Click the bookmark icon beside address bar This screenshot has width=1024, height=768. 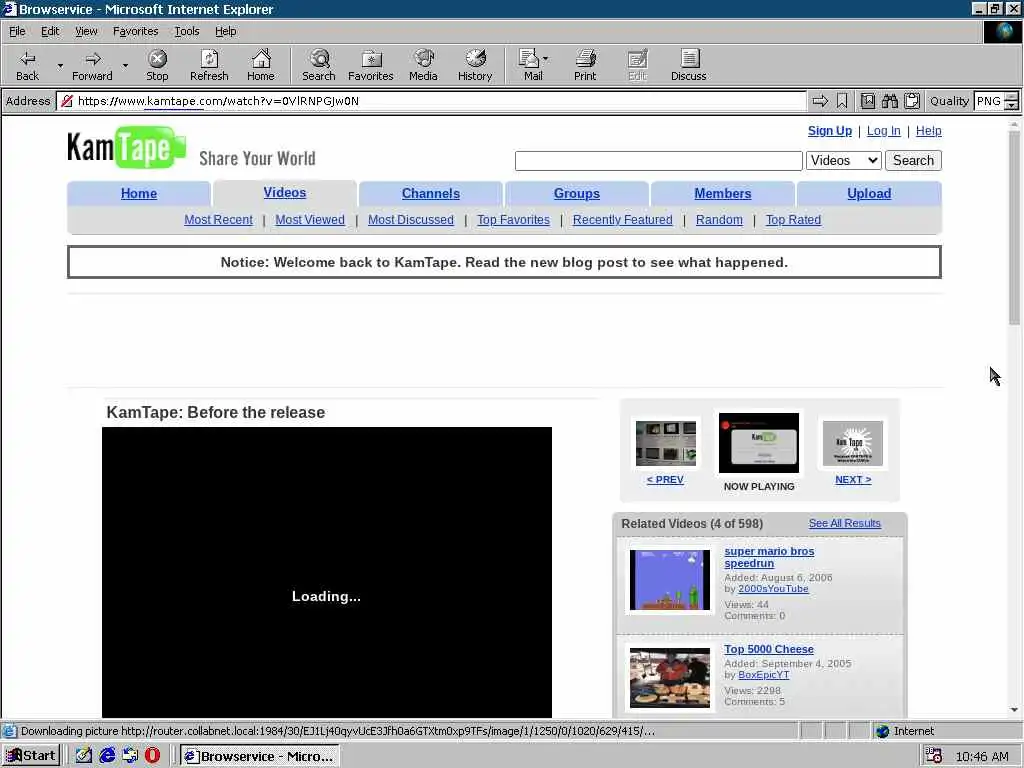(842, 101)
